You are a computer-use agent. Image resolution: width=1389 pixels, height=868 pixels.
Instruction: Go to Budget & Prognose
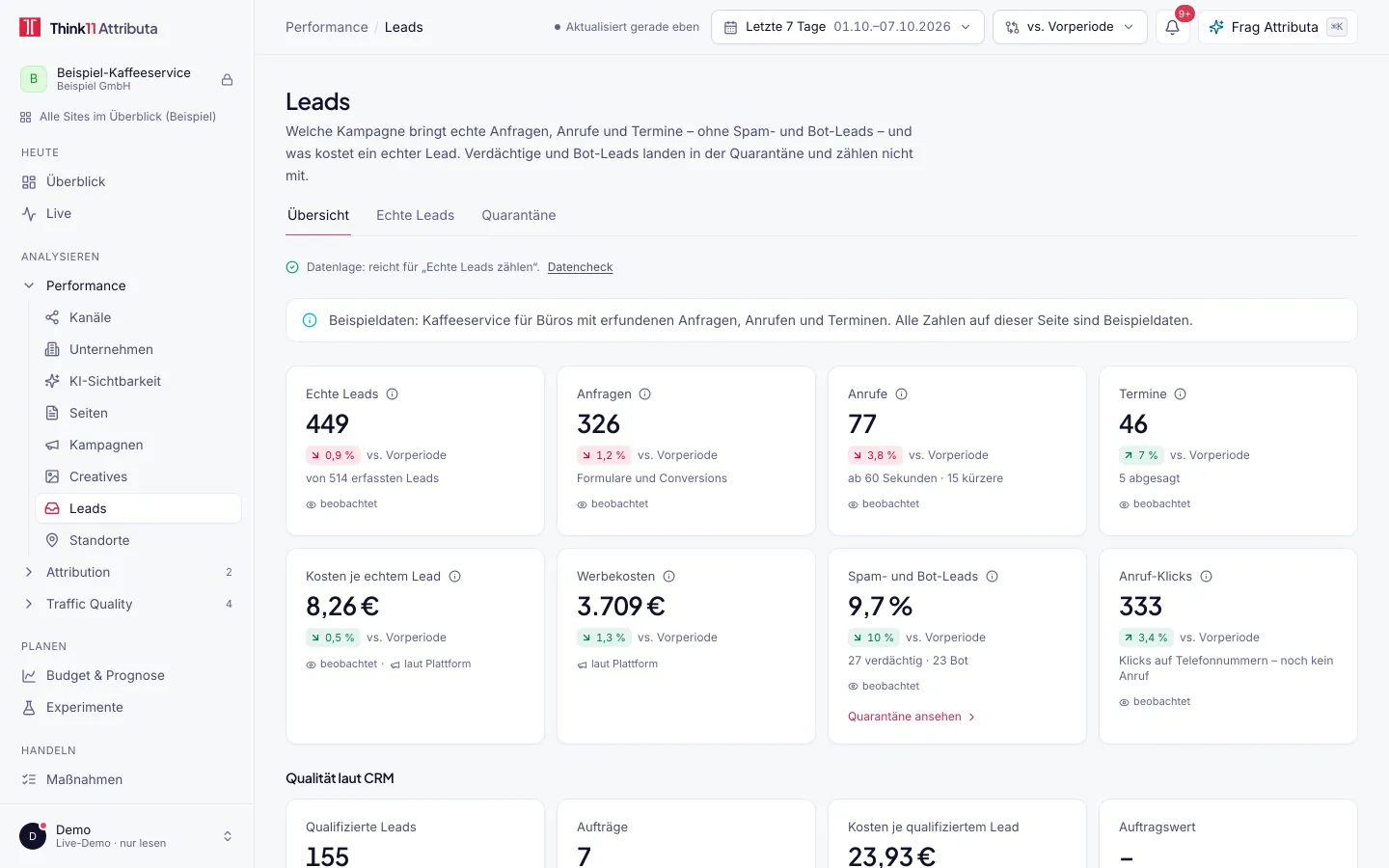point(126,675)
